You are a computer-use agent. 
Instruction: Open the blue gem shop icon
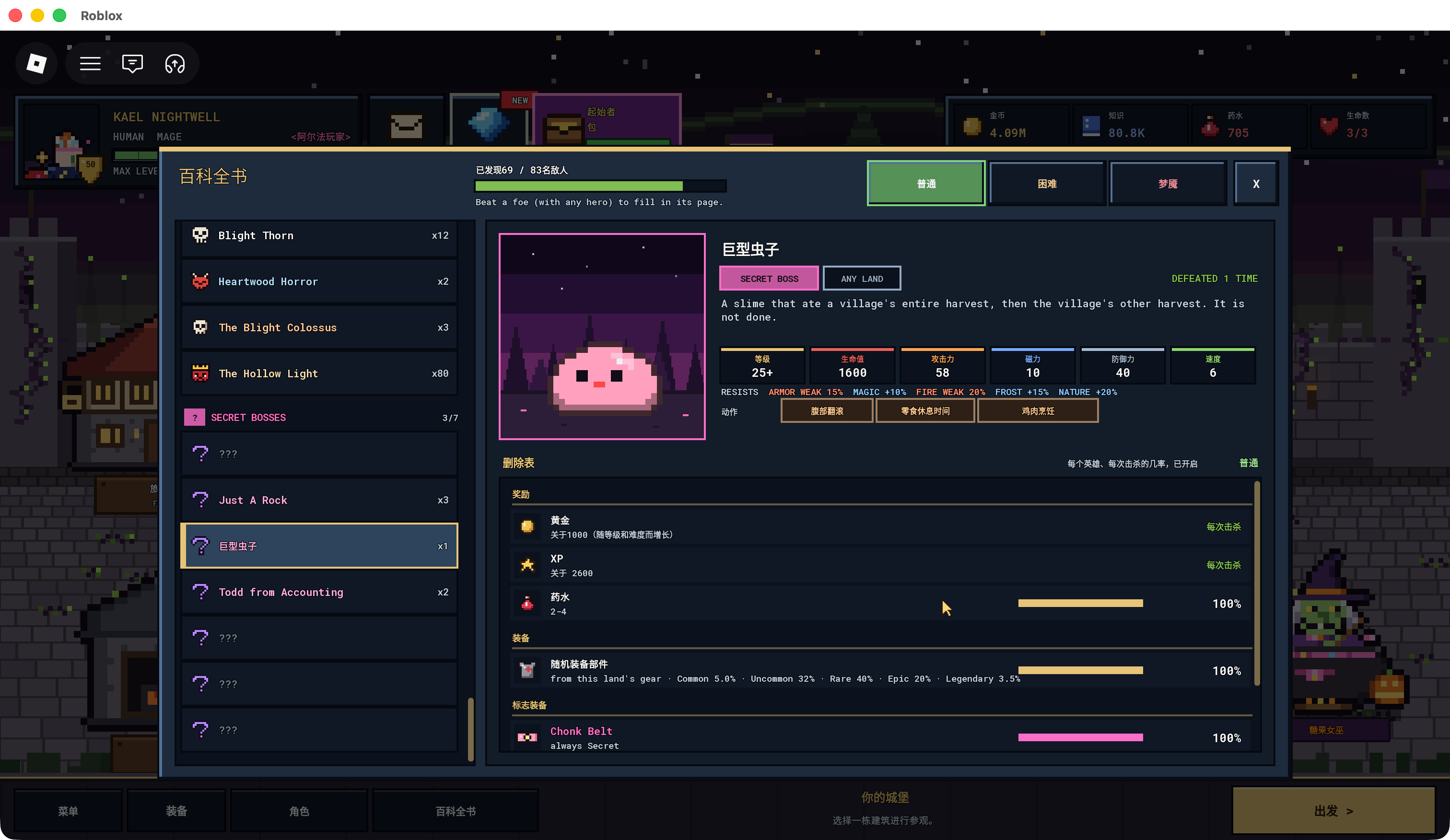click(x=488, y=123)
